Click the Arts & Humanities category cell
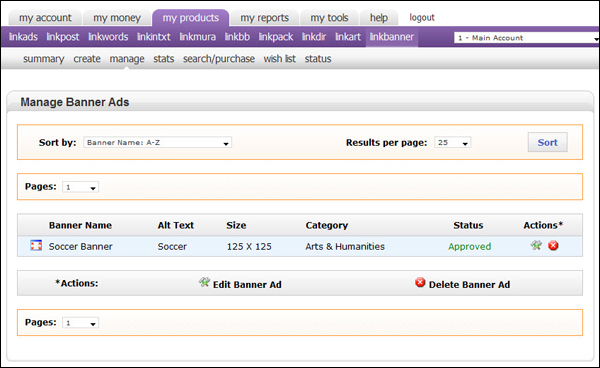This screenshot has height=368, width=600. (x=345, y=246)
